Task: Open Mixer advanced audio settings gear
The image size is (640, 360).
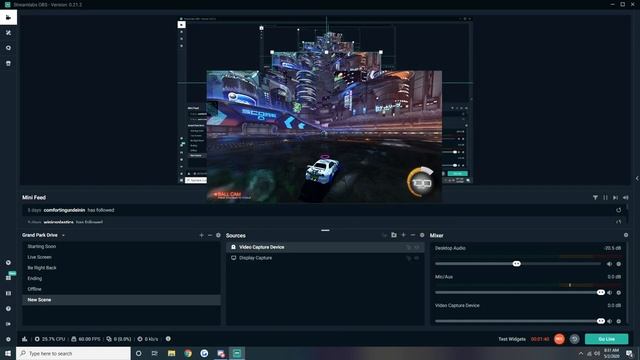Action: coord(626,235)
